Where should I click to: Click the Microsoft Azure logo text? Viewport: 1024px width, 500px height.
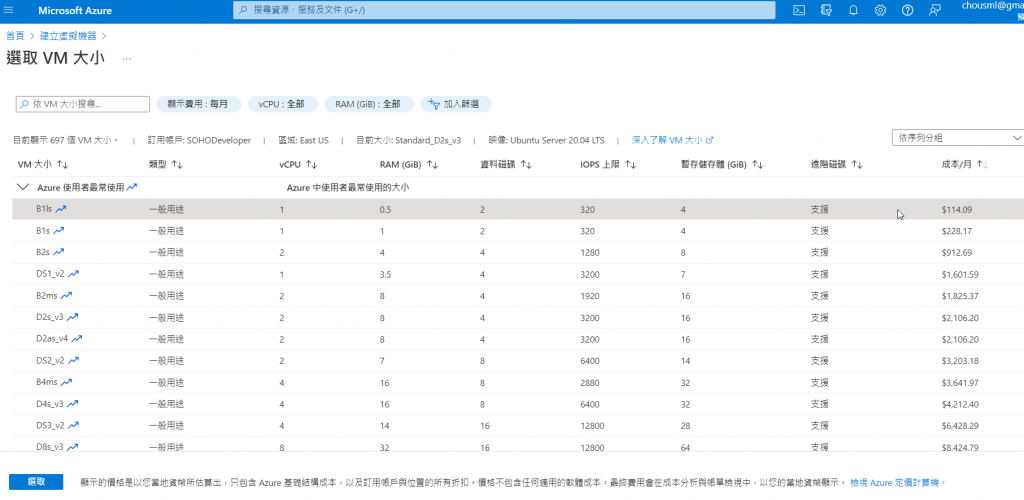75,10
